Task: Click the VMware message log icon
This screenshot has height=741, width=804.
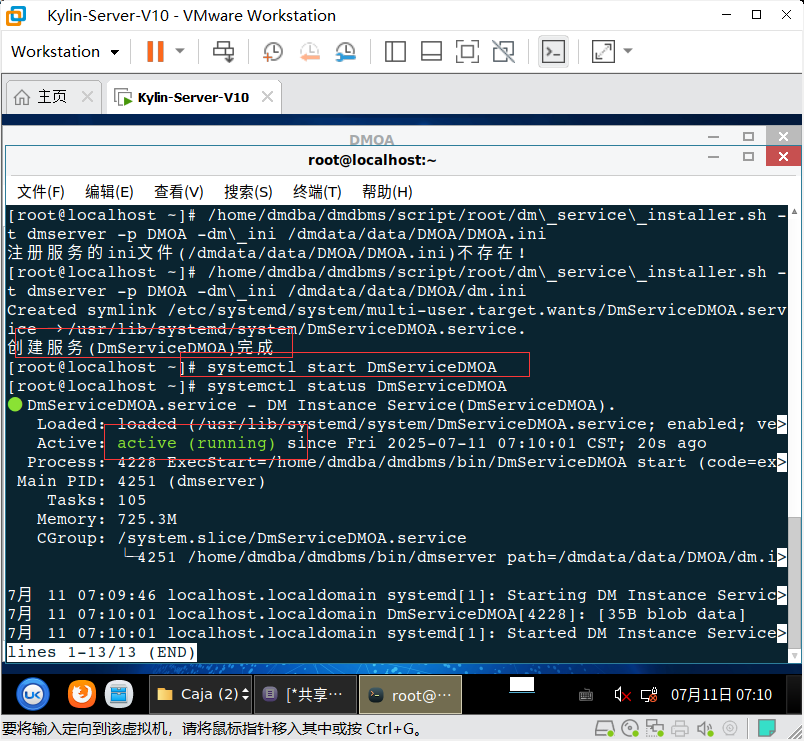Action: point(767,728)
